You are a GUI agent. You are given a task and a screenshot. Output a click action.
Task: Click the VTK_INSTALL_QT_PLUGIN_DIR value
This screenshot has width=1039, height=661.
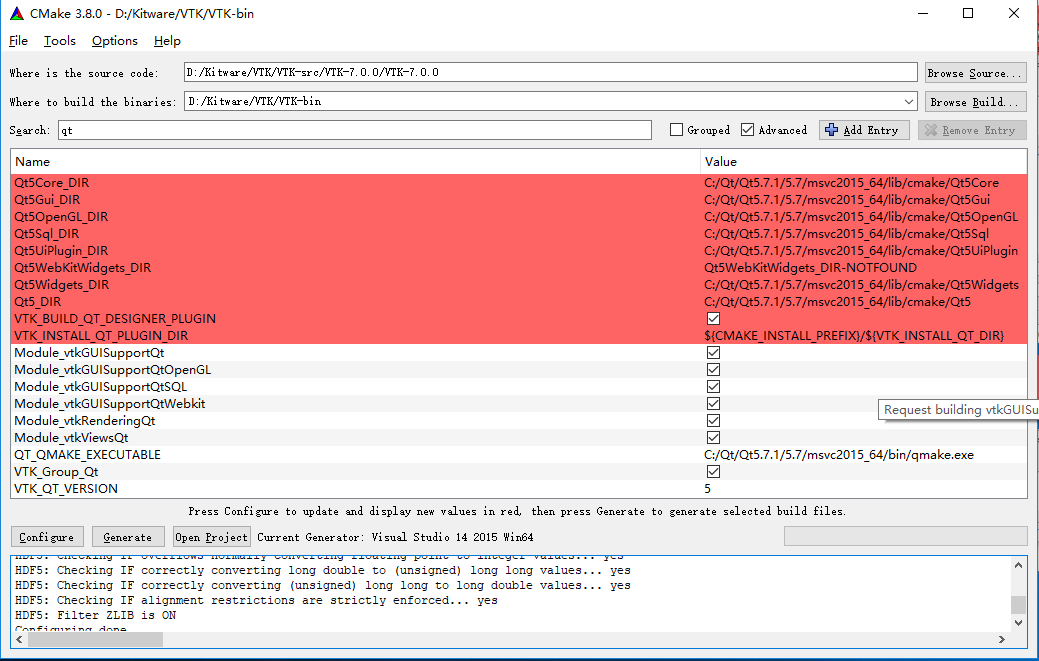pyautogui.click(x=854, y=336)
